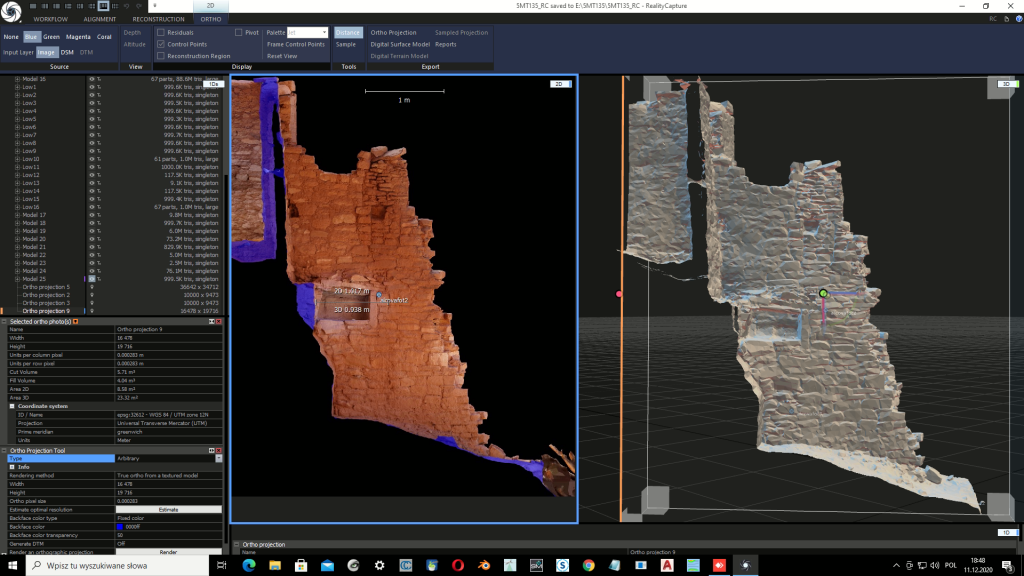
Task: Switch to the ORTHO ribbon tab
Action: click(x=210, y=19)
